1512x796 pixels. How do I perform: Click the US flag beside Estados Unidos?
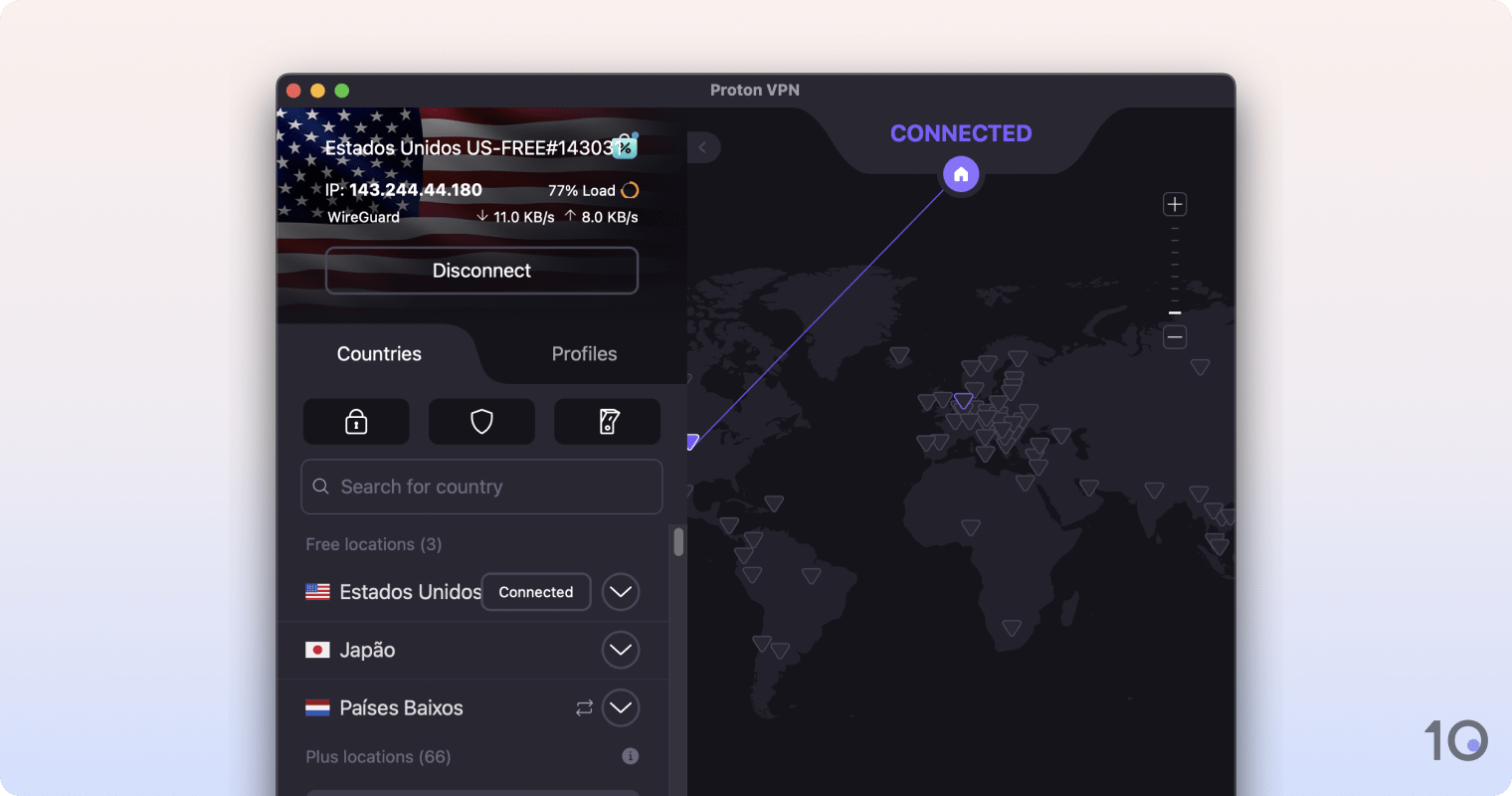tap(317, 591)
